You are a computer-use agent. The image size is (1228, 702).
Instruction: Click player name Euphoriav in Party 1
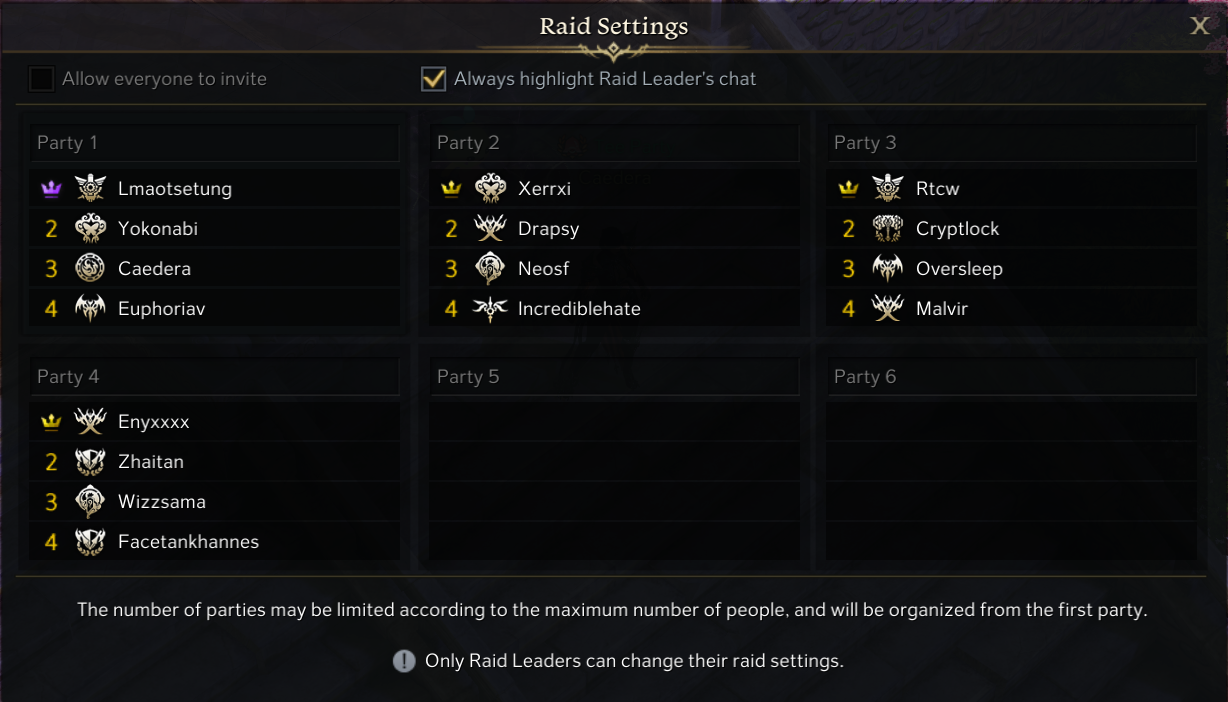coord(161,309)
